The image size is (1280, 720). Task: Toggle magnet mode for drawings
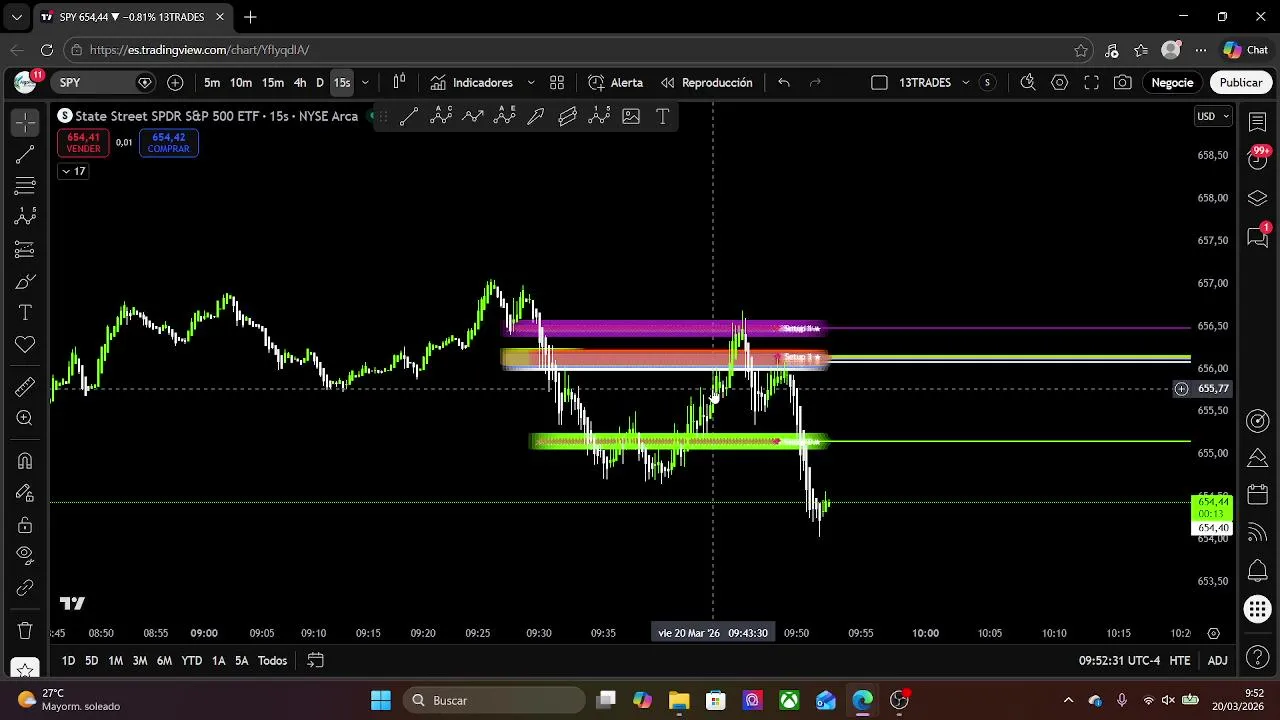click(x=25, y=461)
